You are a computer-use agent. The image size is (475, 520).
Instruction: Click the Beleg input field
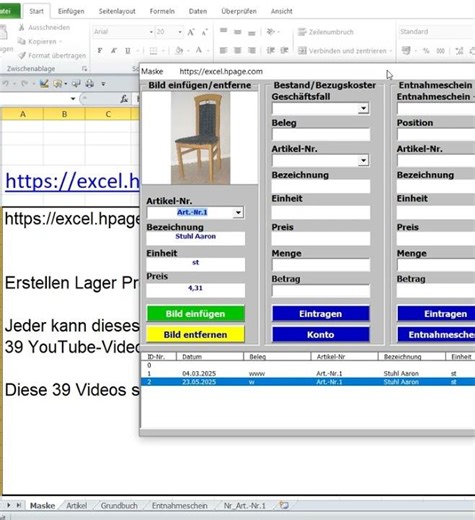pos(321,135)
